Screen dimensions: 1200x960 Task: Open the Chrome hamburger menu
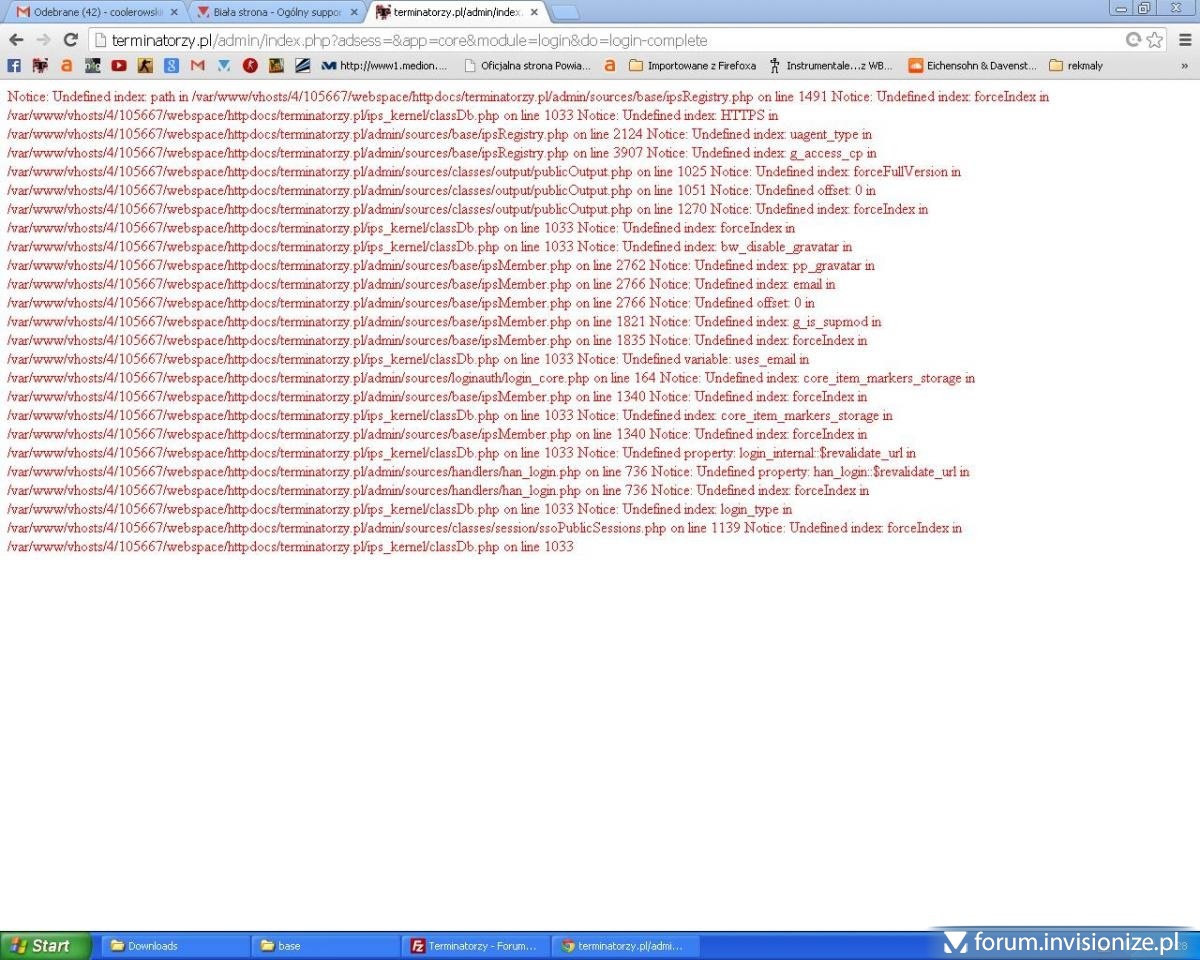tap(1185, 40)
